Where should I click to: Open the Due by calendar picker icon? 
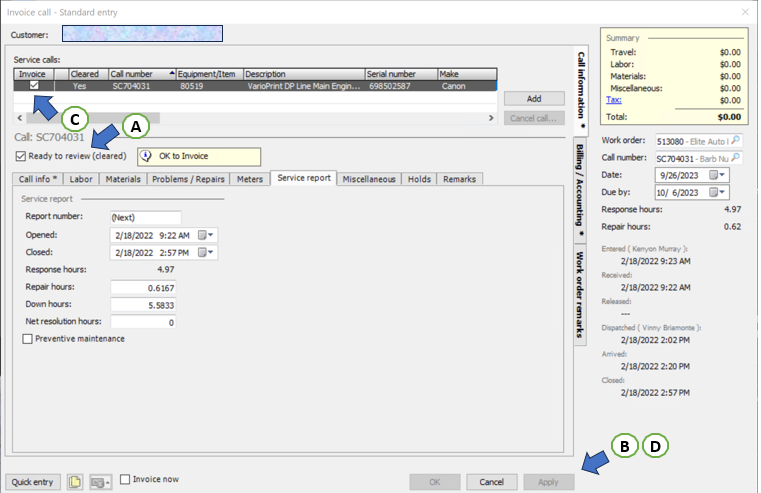713,193
